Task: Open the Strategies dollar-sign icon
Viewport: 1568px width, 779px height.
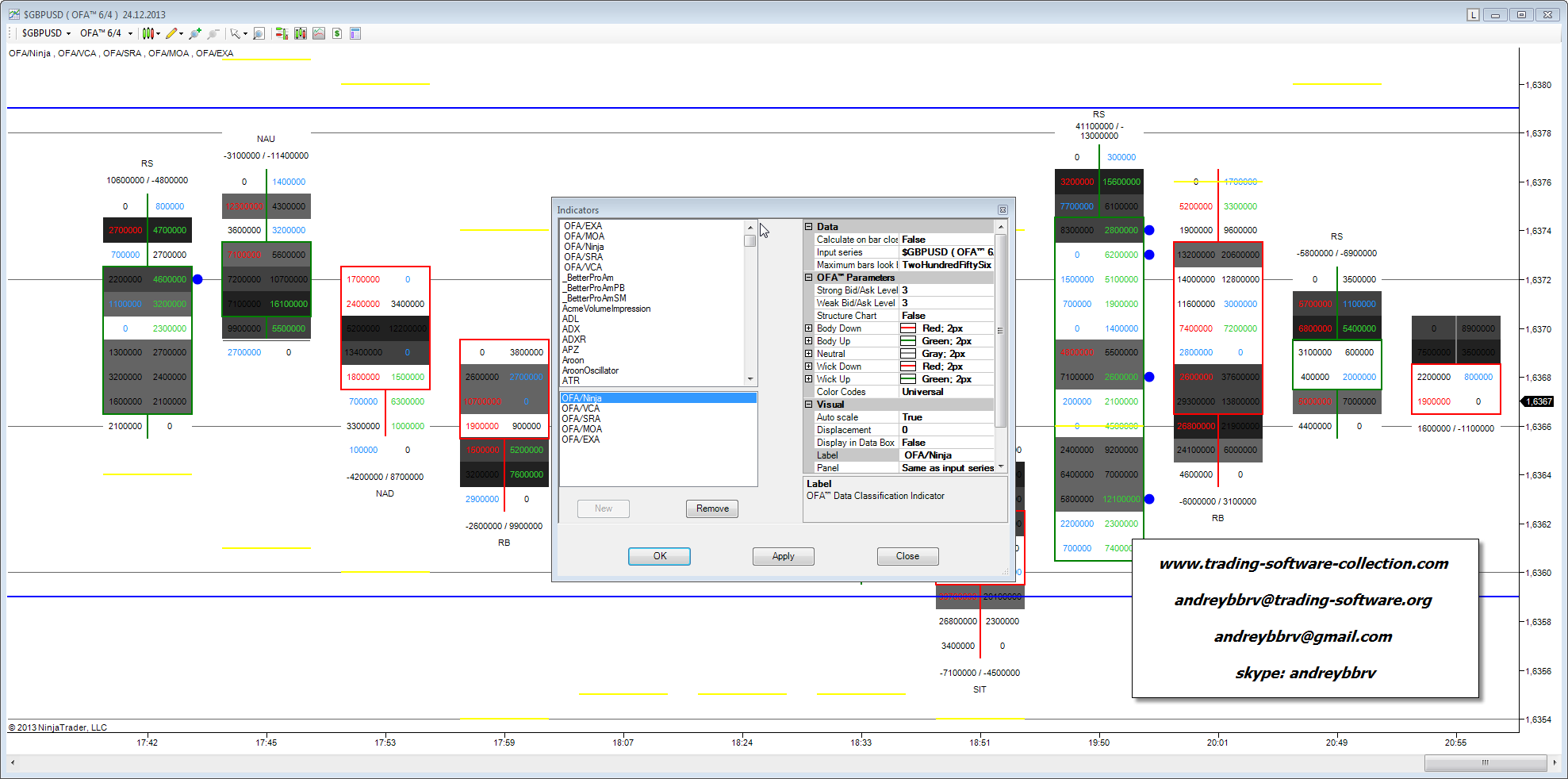Action: click(x=337, y=33)
